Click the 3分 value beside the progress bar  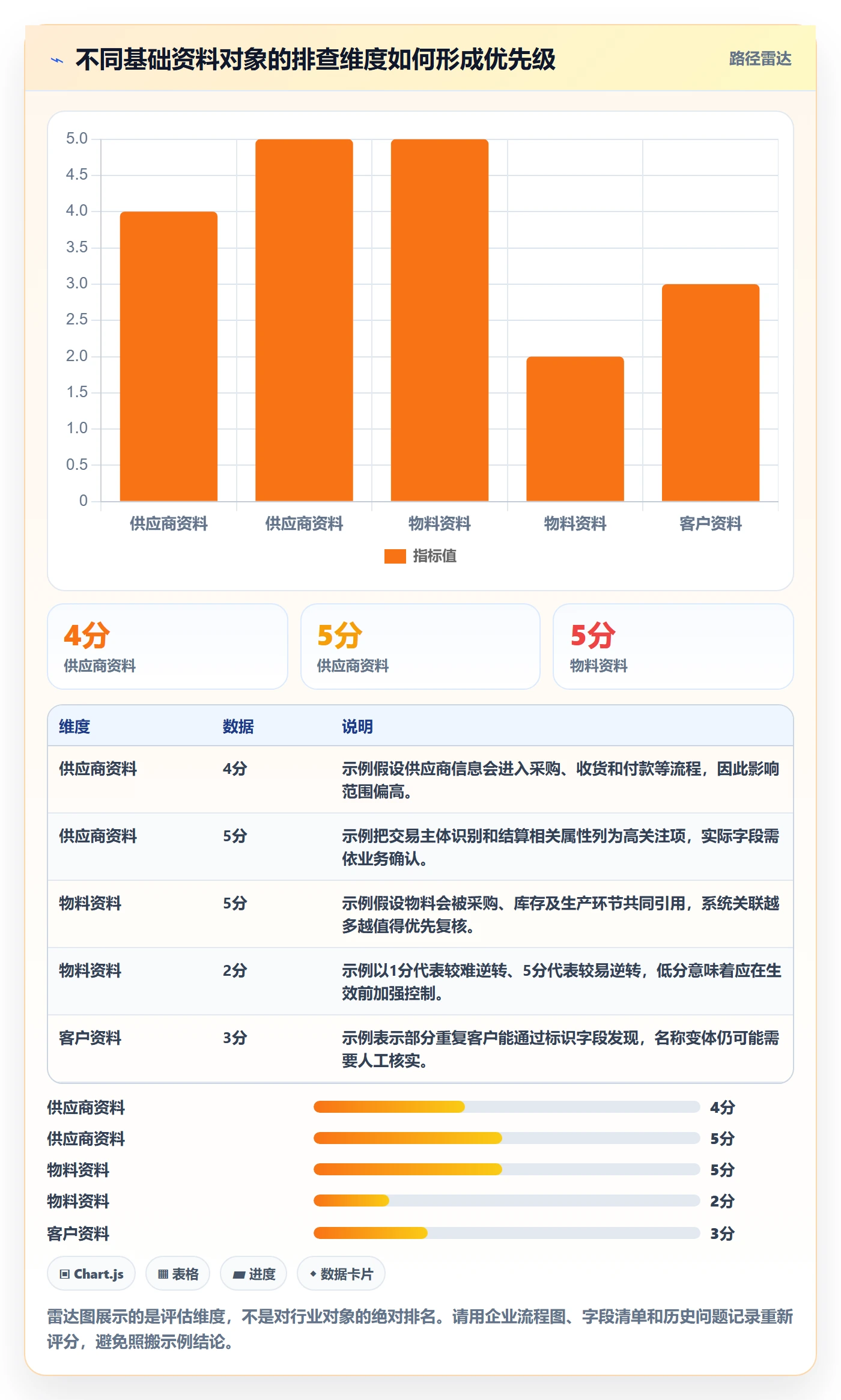(x=723, y=1234)
